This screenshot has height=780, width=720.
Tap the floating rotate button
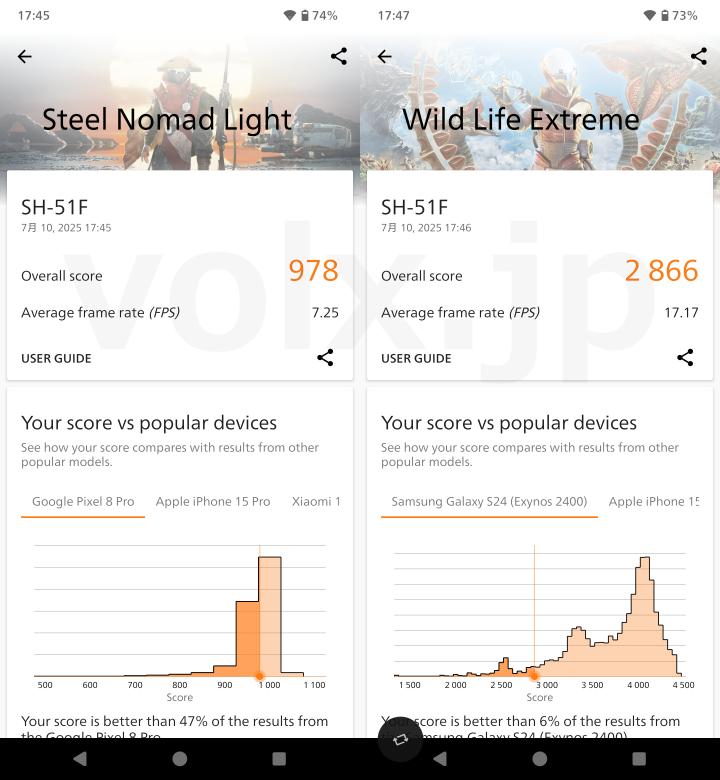click(x=400, y=740)
